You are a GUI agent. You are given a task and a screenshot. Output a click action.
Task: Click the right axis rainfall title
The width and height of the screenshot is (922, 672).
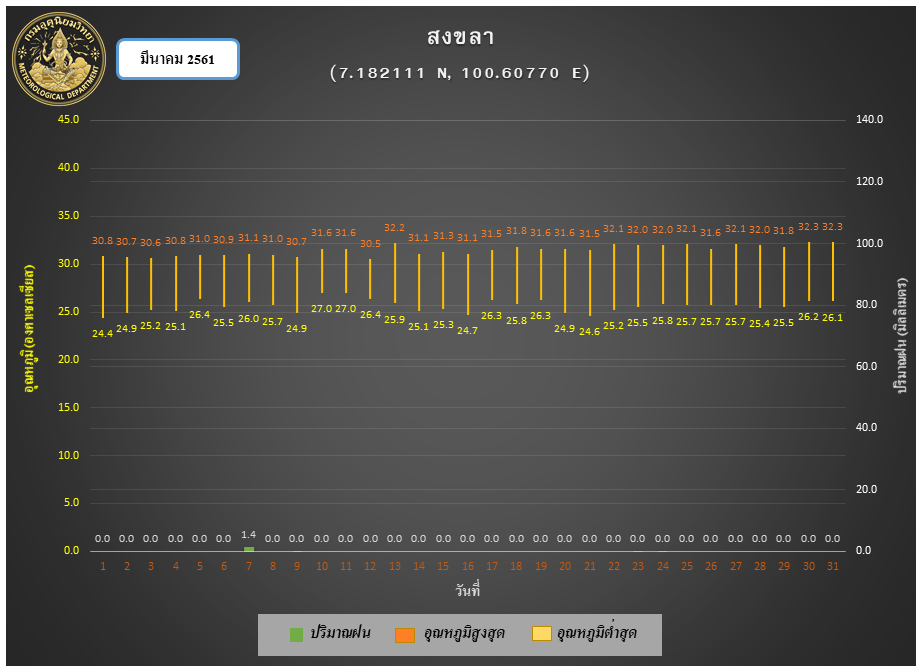click(900, 336)
